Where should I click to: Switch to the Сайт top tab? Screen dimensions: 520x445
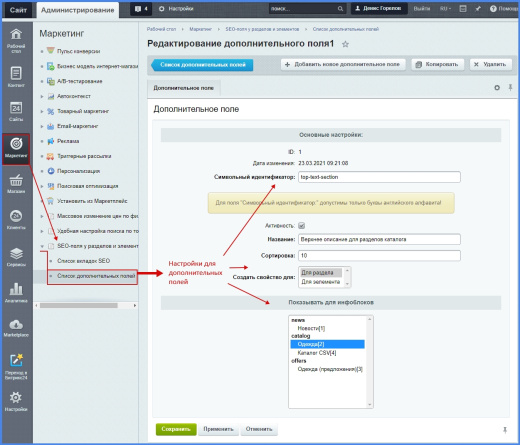pyautogui.click(x=18, y=10)
